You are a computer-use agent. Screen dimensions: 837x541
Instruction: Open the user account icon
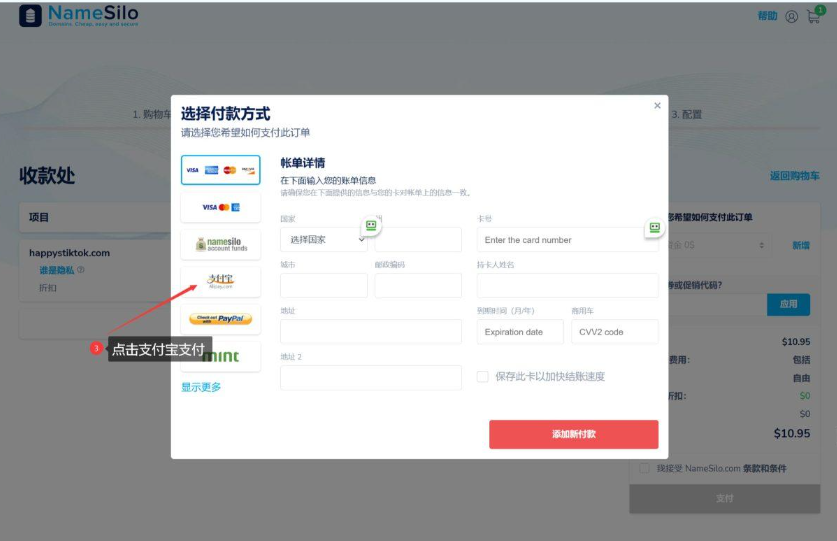(791, 17)
